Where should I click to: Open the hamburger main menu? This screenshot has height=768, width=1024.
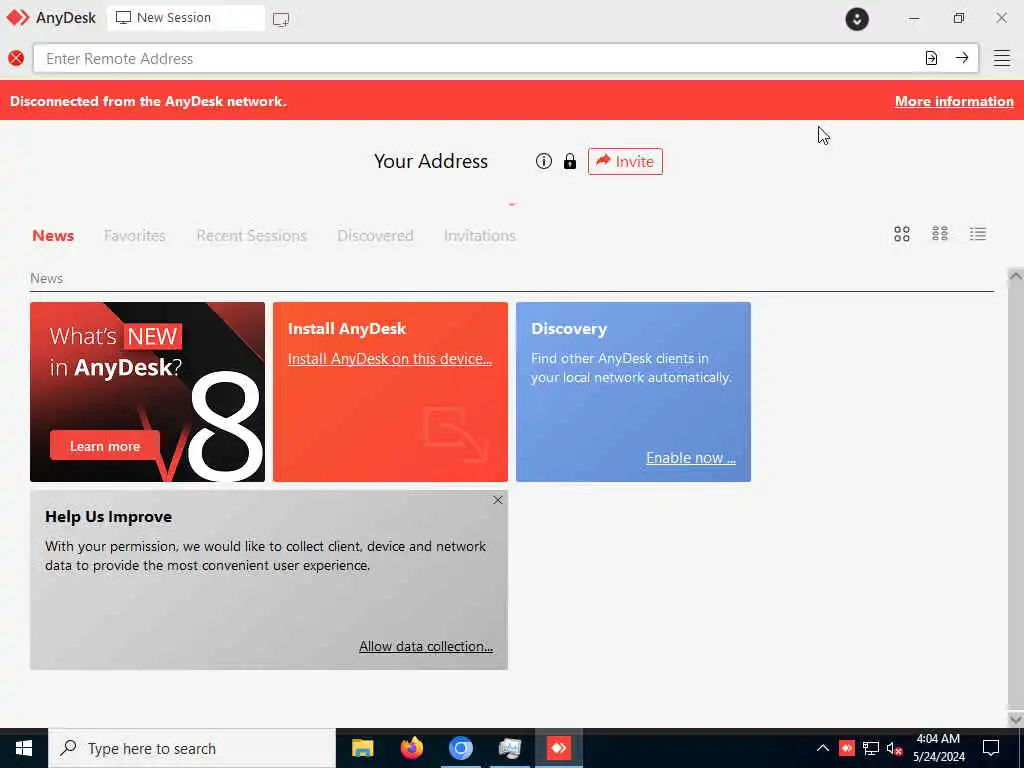click(1002, 58)
